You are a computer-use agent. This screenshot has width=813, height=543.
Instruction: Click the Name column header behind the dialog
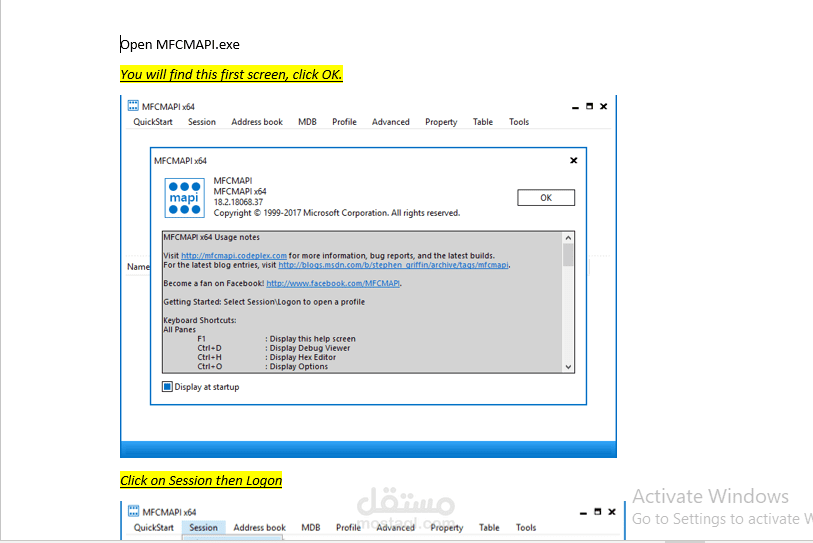[x=138, y=267]
